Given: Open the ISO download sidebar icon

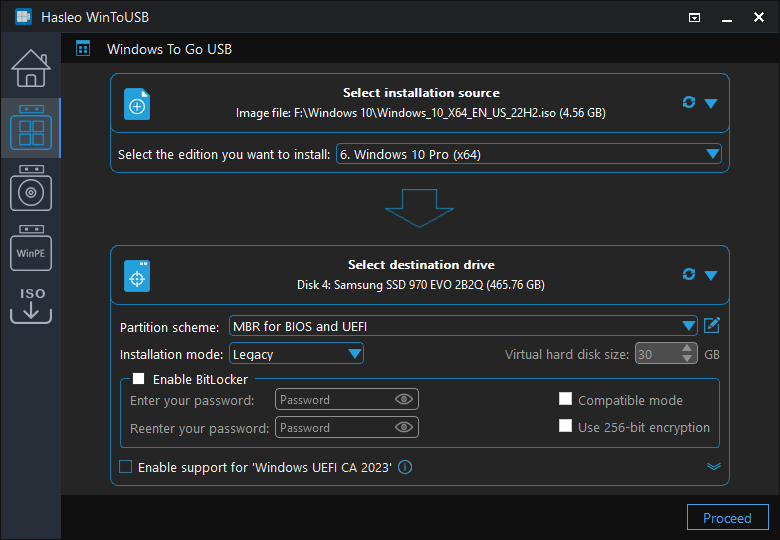Looking at the screenshot, I should 31,305.
